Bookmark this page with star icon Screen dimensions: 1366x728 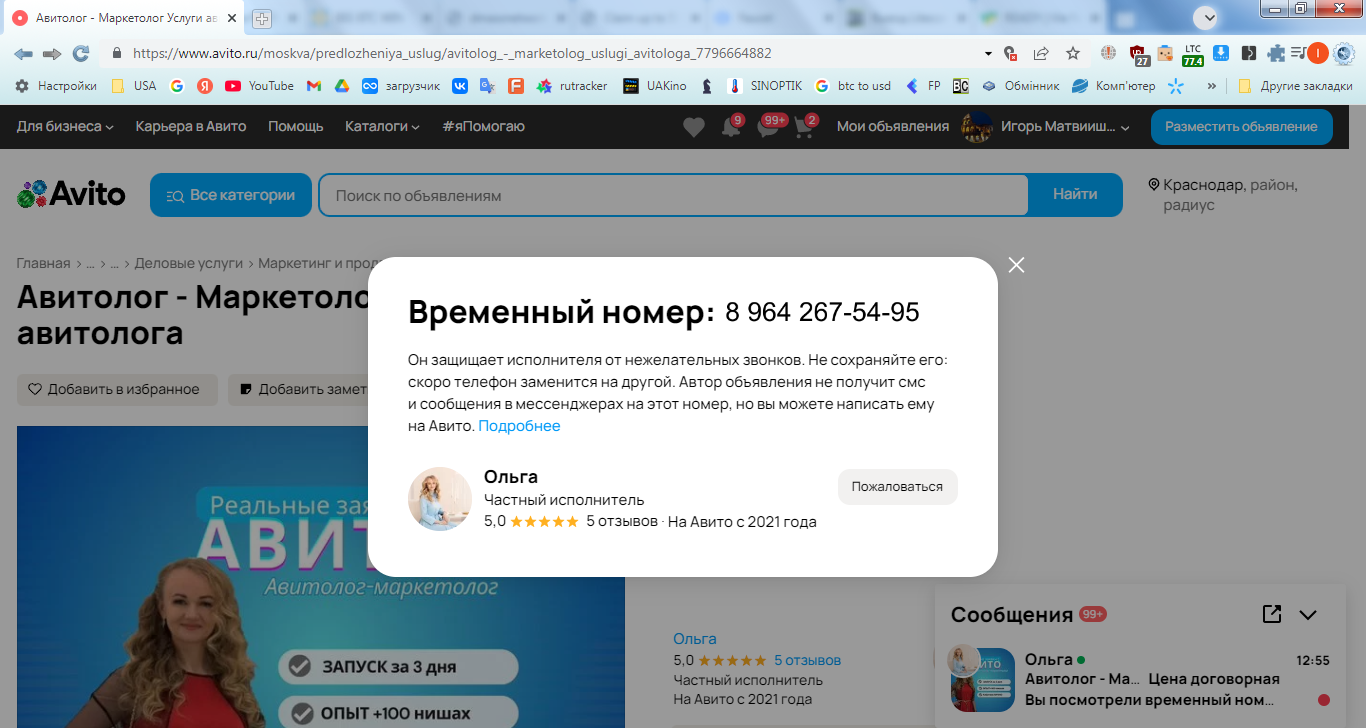[1073, 53]
